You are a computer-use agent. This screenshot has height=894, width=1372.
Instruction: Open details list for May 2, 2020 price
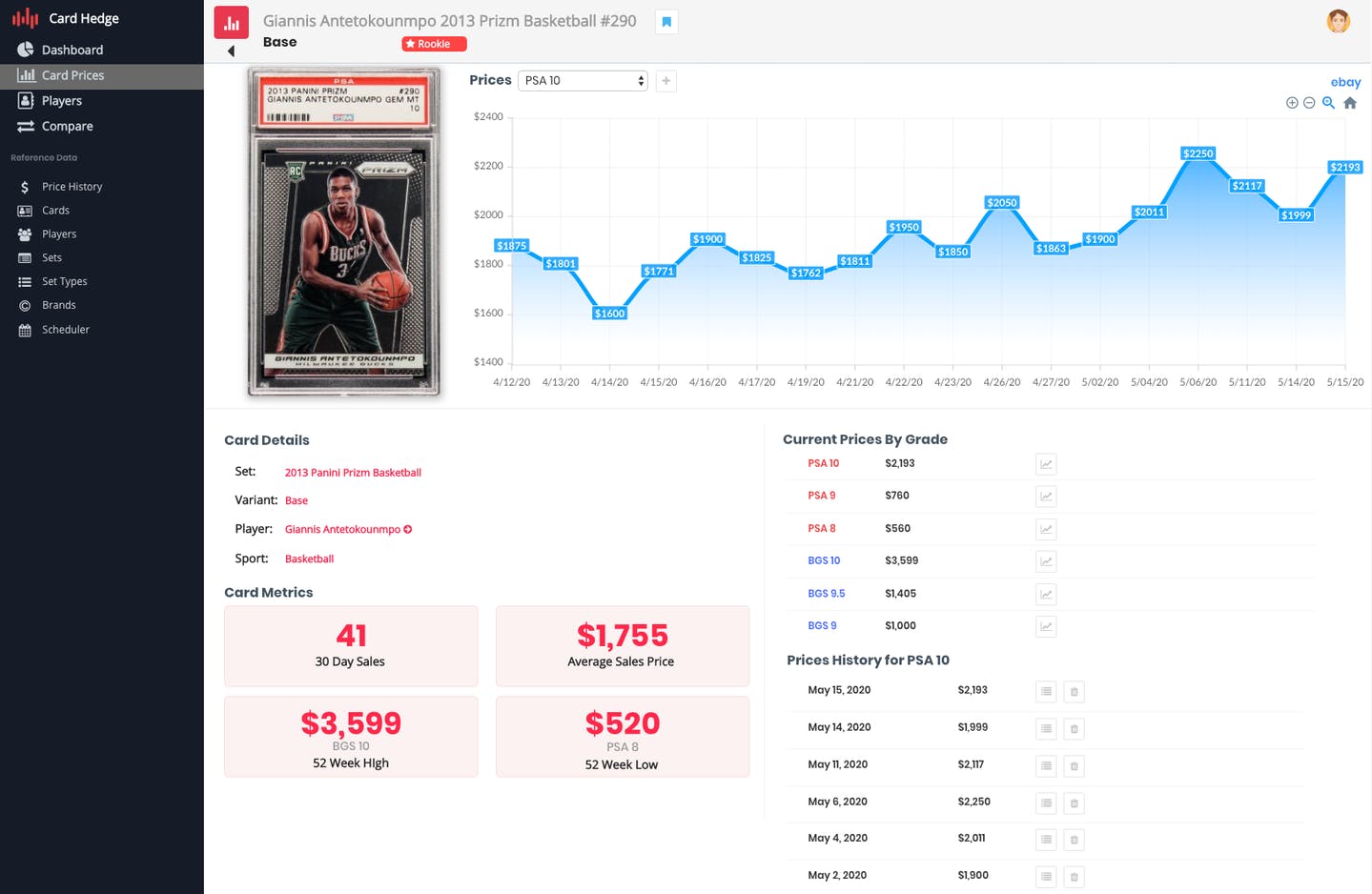[1046, 877]
